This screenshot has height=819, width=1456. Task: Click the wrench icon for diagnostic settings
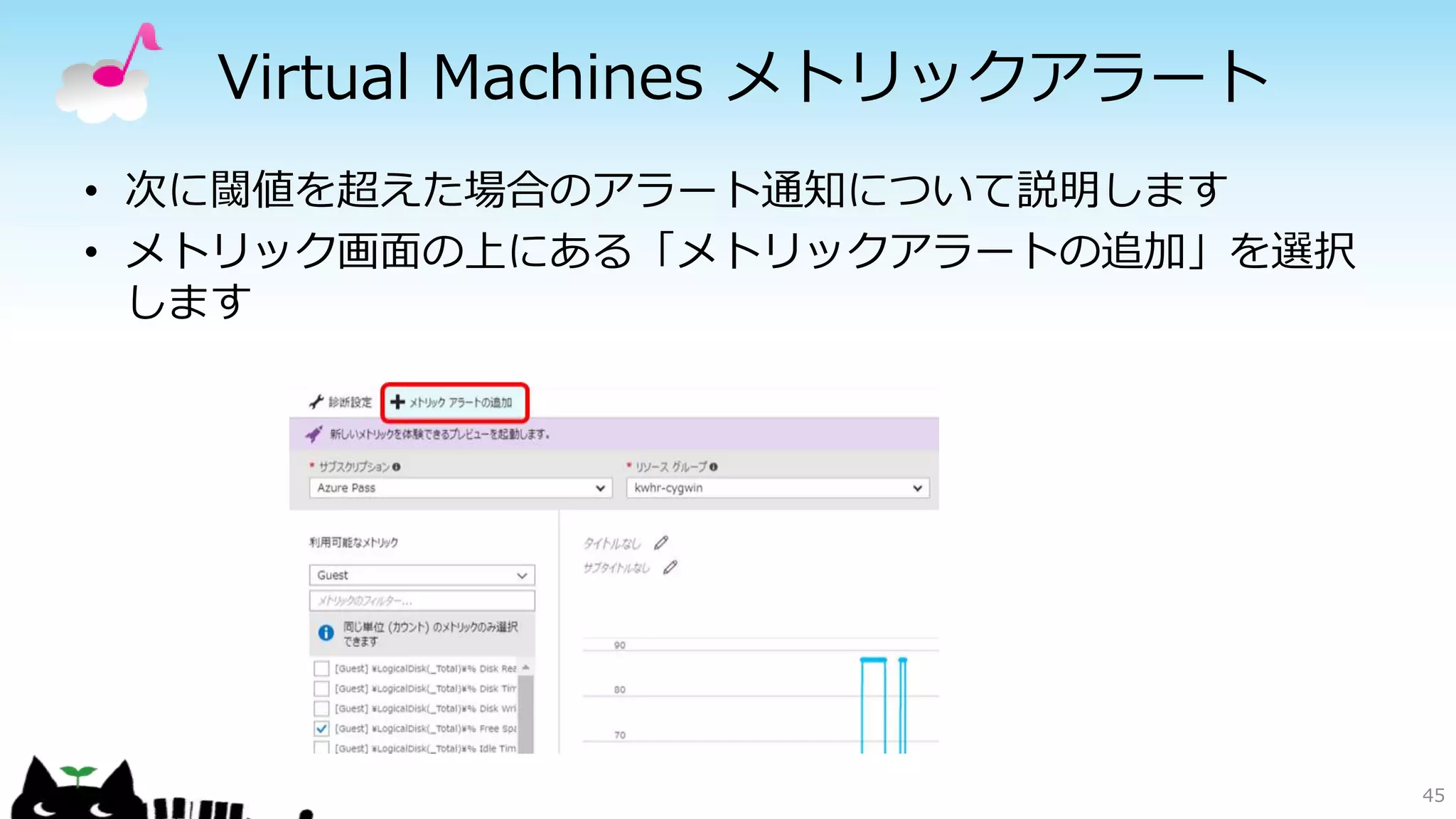[x=316, y=402]
